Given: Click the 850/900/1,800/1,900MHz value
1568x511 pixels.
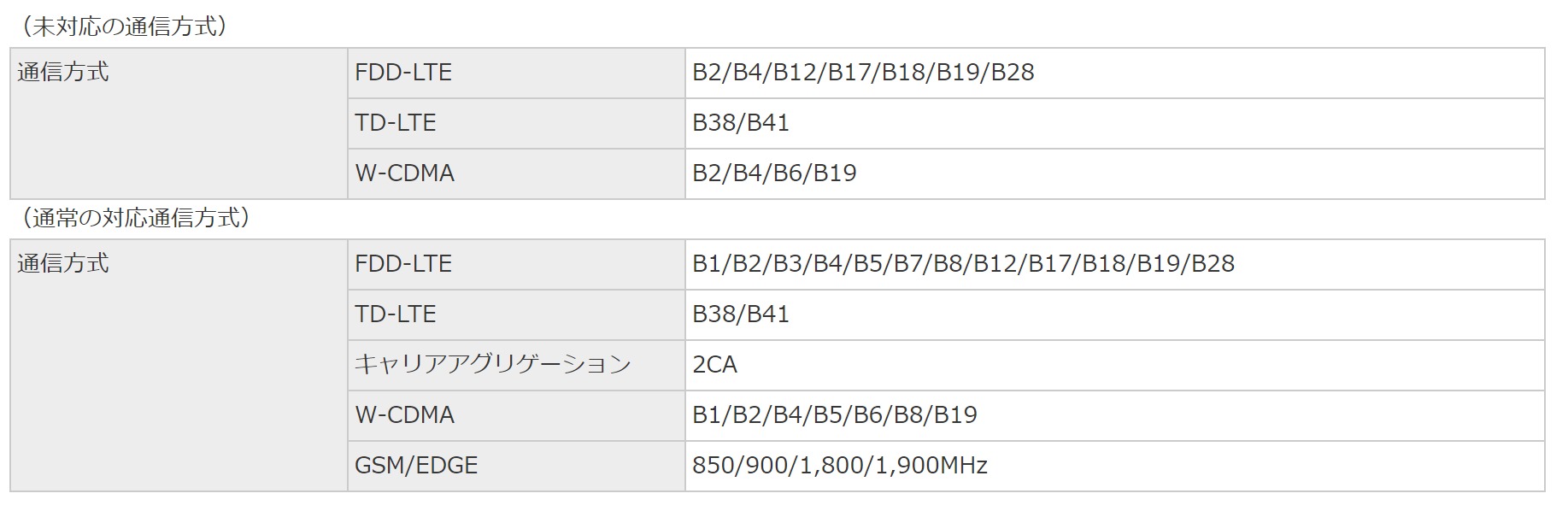Looking at the screenshot, I should 840,466.
